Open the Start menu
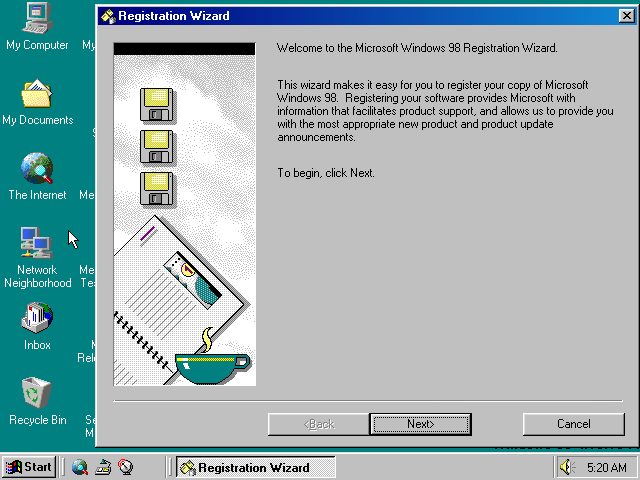The height and width of the screenshot is (480, 640). [x=29, y=467]
